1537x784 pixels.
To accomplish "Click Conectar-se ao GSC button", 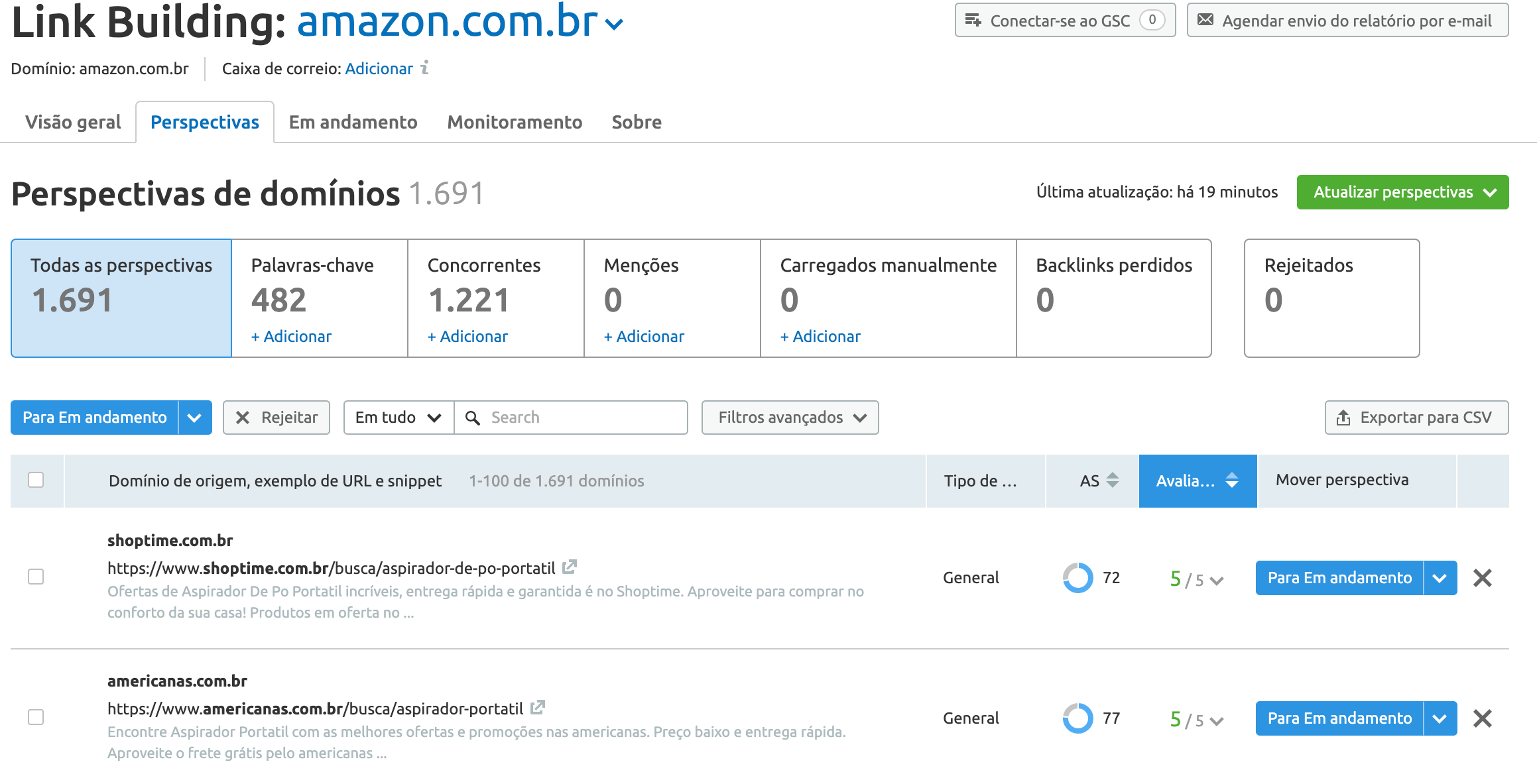I will click(1066, 21).
